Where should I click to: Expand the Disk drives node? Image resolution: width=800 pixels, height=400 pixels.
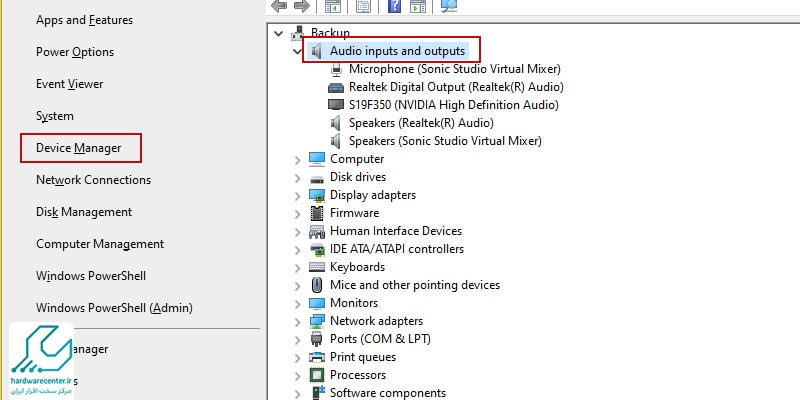pos(297,178)
